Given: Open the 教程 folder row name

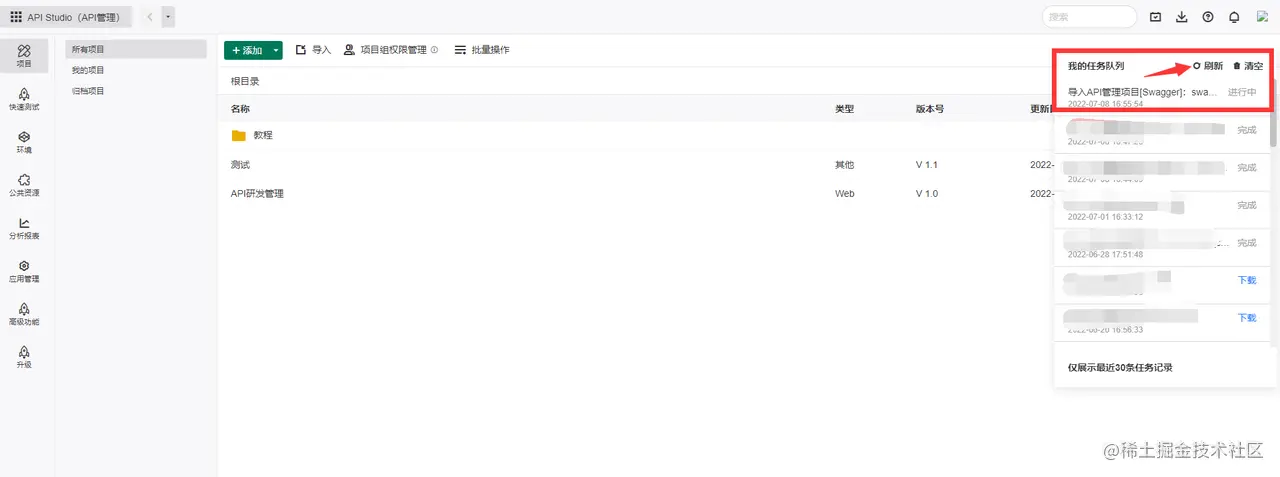Looking at the screenshot, I should pyautogui.click(x=263, y=135).
